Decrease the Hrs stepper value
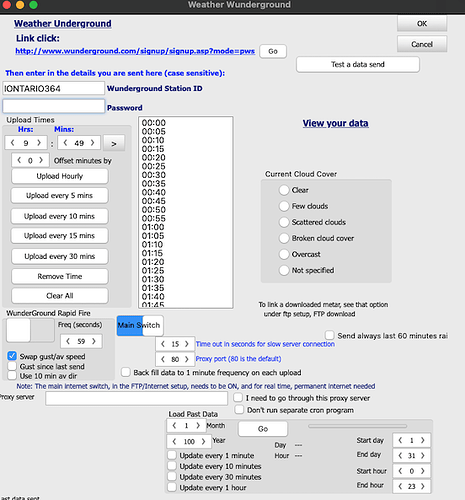The height and width of the screenshot is (500, 465). tap(13, 143)
